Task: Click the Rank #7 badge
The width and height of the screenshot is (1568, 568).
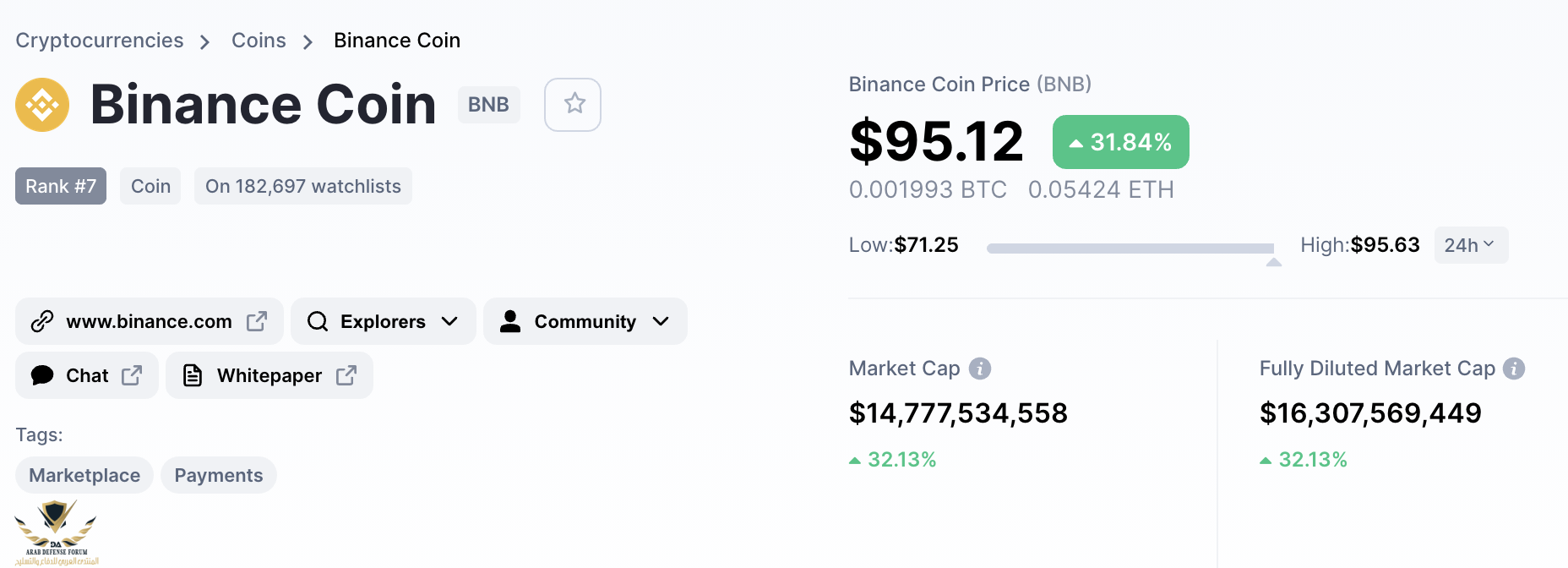Action: pyautogui.click(x=61, y=186)
